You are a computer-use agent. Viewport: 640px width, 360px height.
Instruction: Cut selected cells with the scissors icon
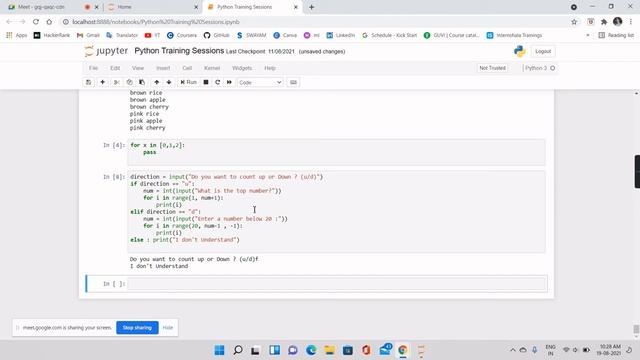[117, 82]
